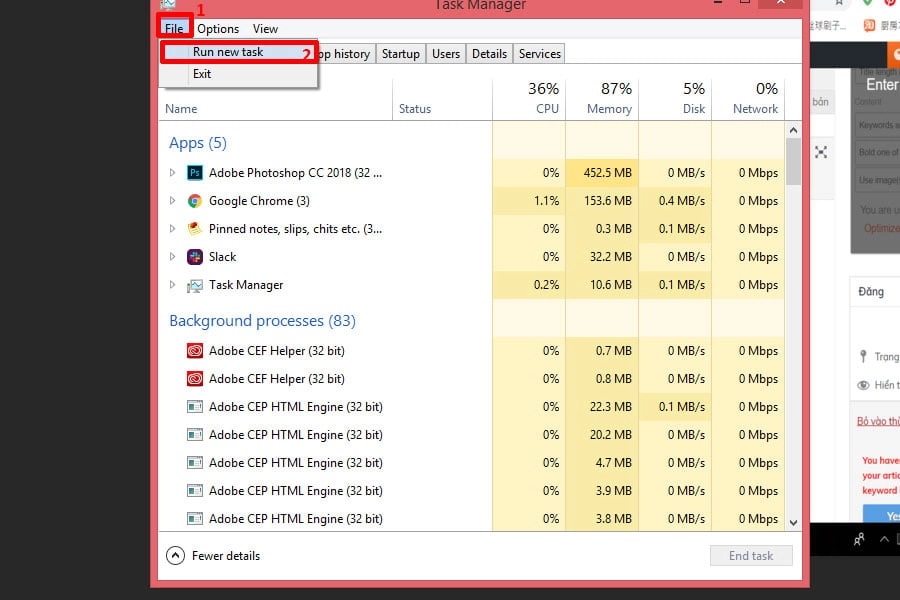Click the Pinned notes app icon
Image resolution: width=900 pixels, height=600 pixels.
[x=195, y=229]
